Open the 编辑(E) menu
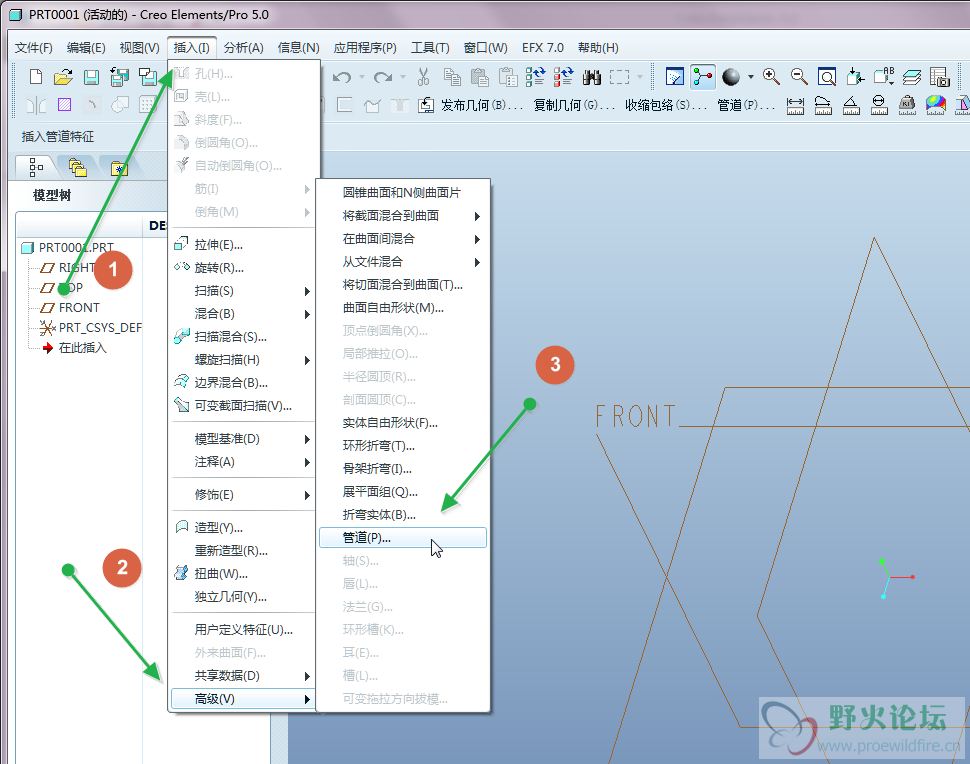Viewport: 970px width, 764px height. click(x=86, y=48)
